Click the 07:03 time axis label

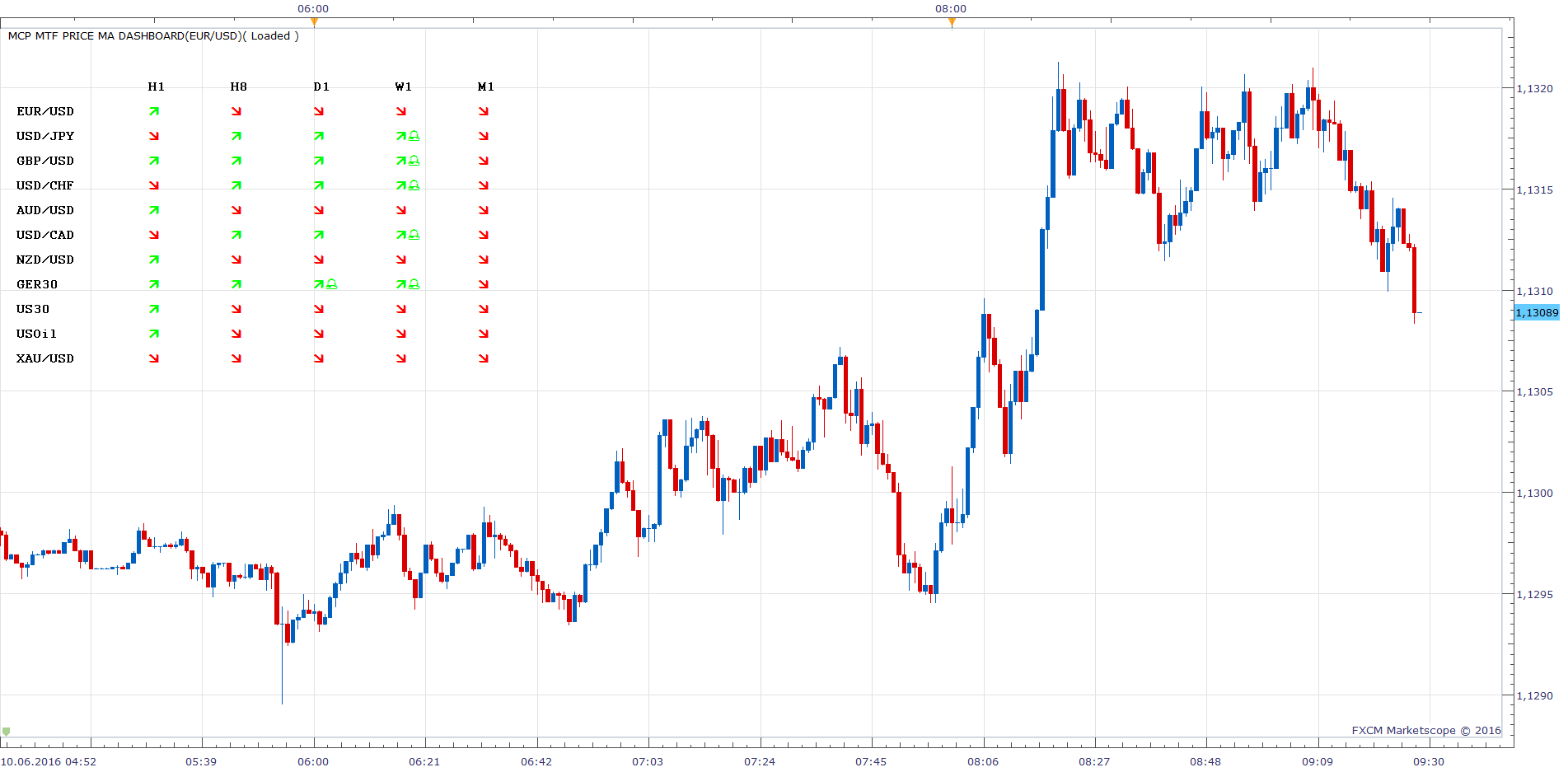(x=648, y=761)
